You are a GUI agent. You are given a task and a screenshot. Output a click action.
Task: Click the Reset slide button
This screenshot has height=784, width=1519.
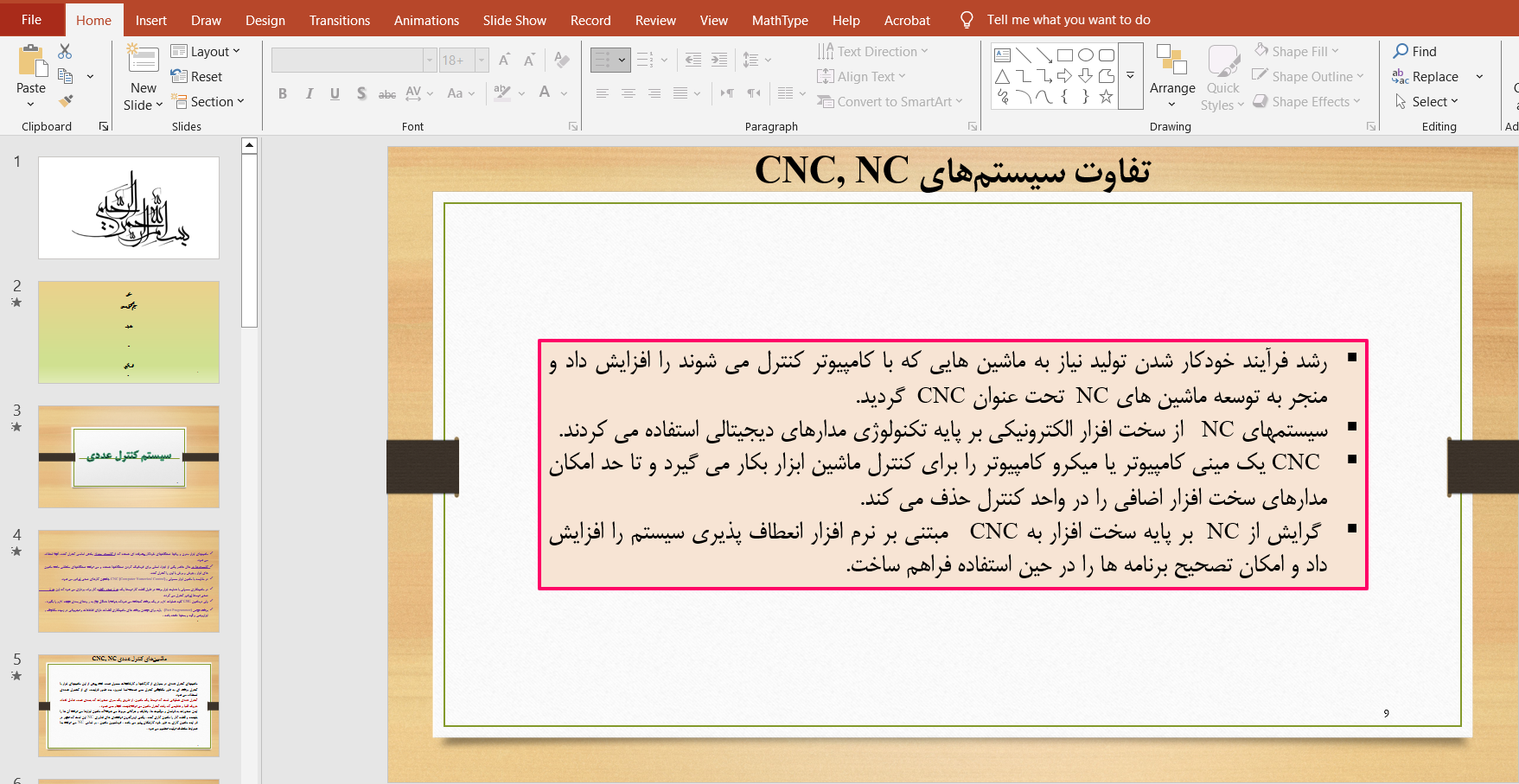click(x=197, y=77)
